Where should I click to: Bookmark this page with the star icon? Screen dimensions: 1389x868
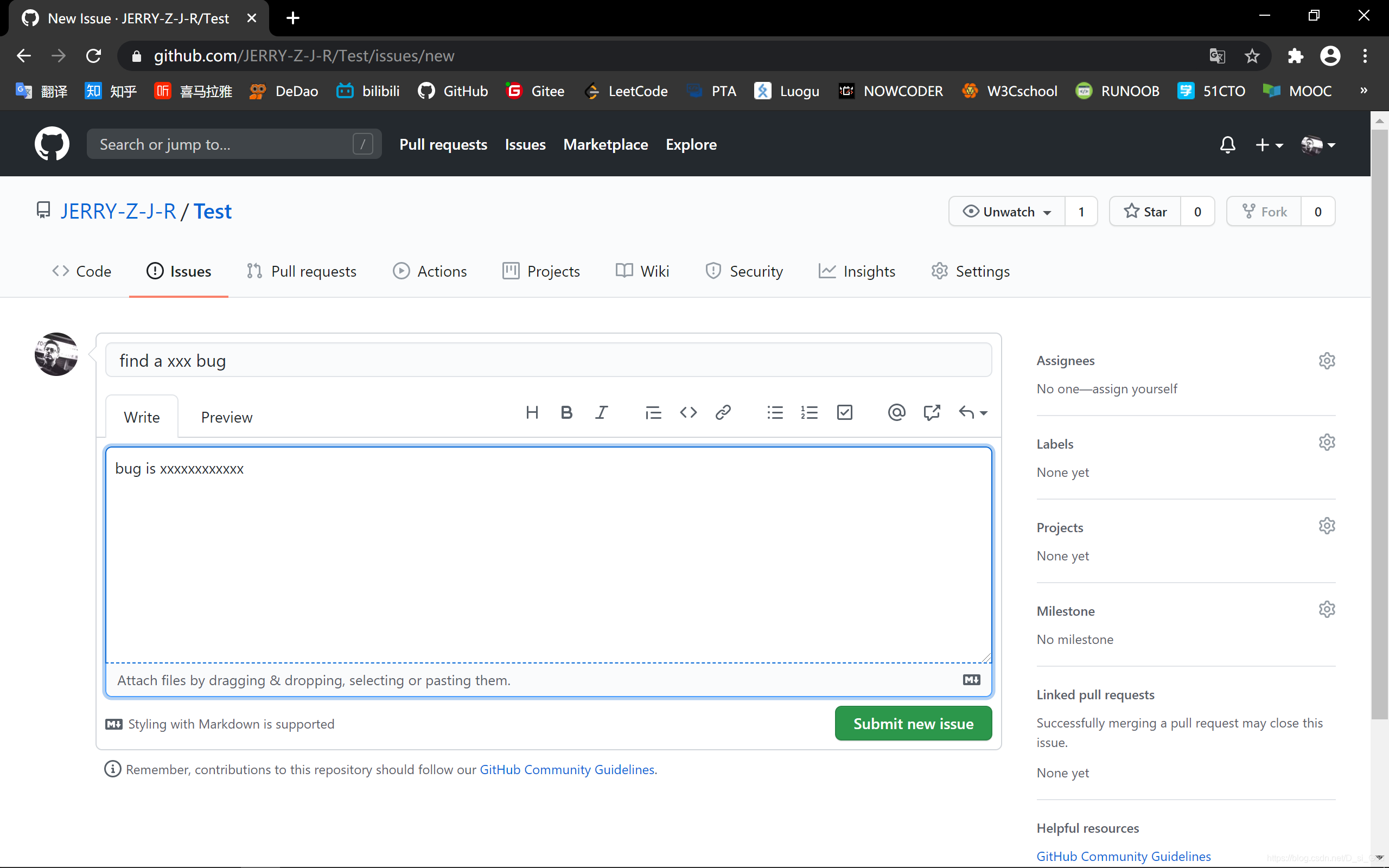(x=1252, y=56)
